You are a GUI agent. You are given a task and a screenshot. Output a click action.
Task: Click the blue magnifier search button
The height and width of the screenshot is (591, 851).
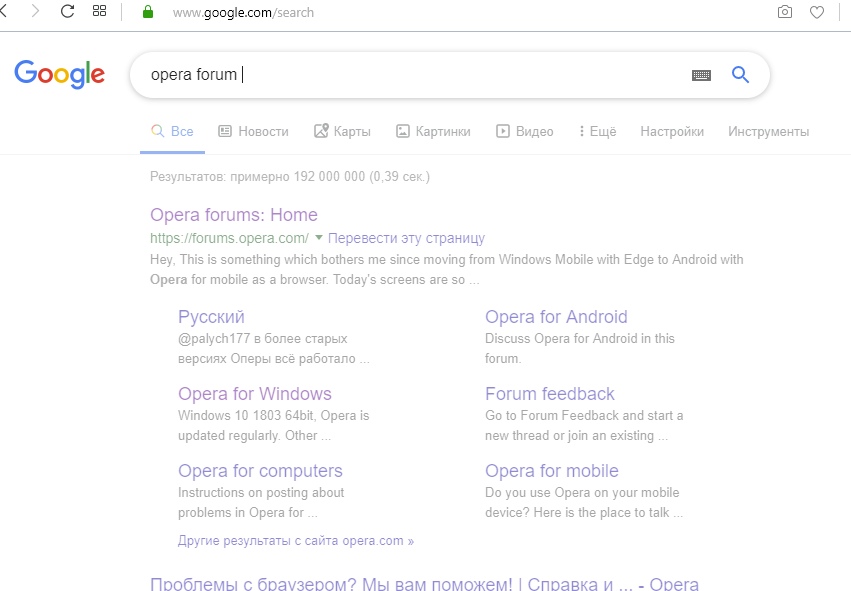(x=740, y=74)
